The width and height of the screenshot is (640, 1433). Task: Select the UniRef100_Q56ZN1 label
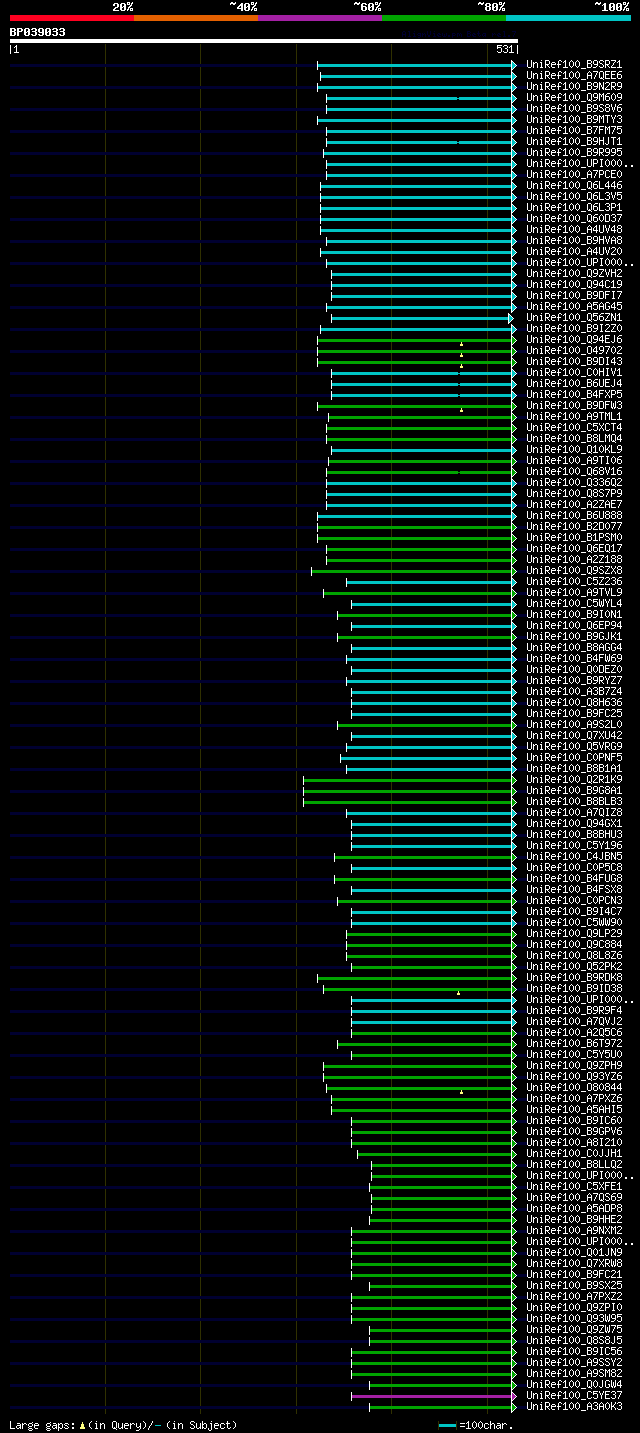(x=574, y=317)
